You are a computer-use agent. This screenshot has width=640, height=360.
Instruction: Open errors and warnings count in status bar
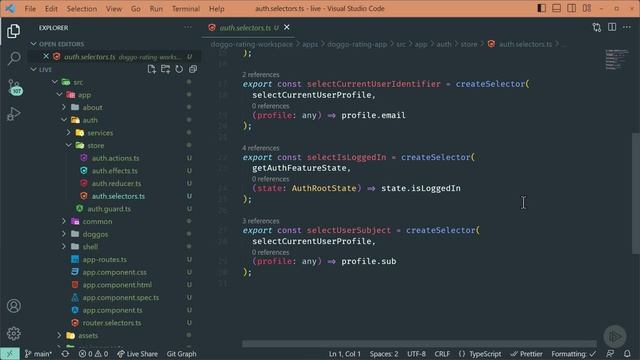click(x=93, y=354)
